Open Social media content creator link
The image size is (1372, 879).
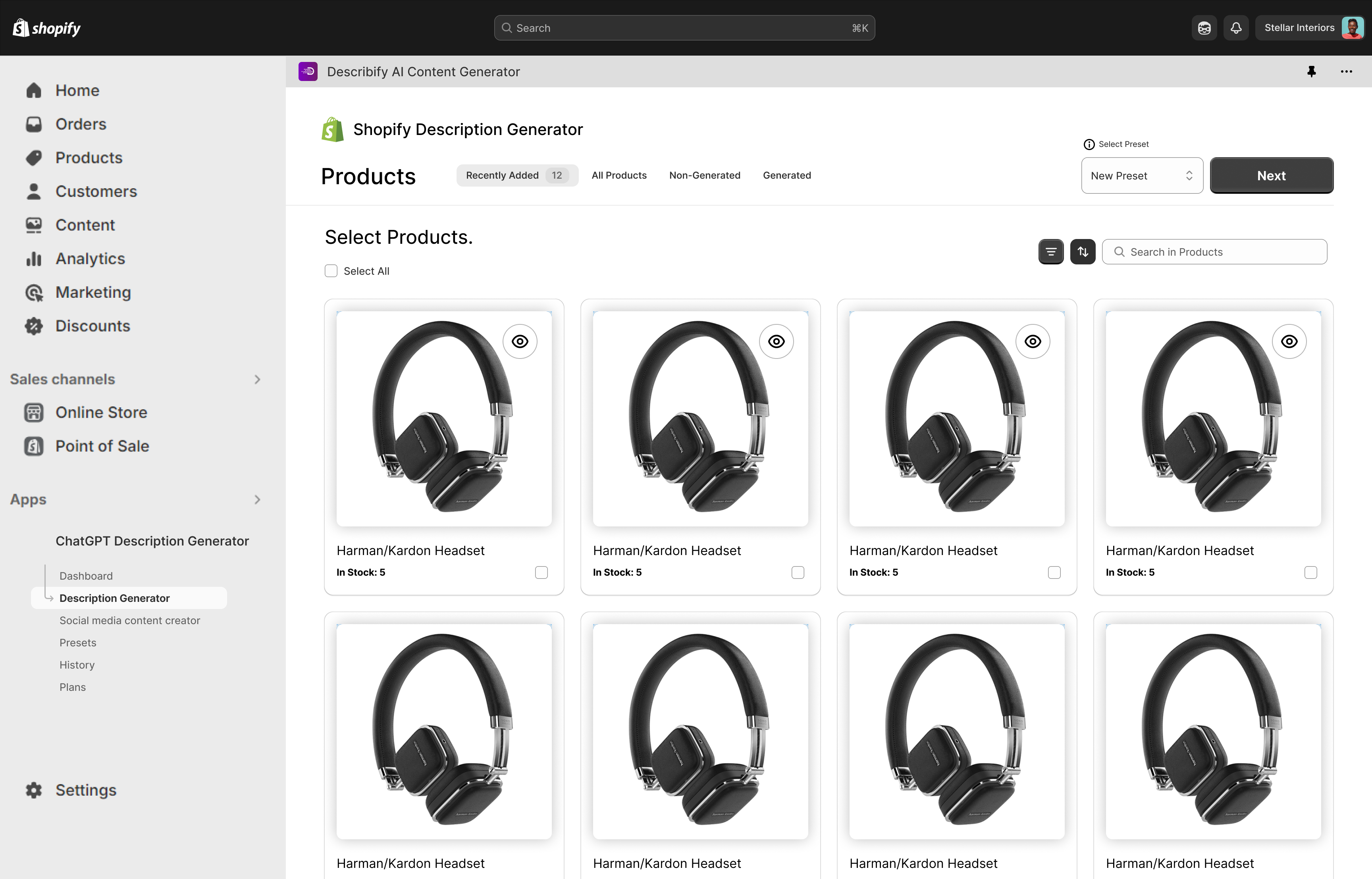tap(129, 621)
